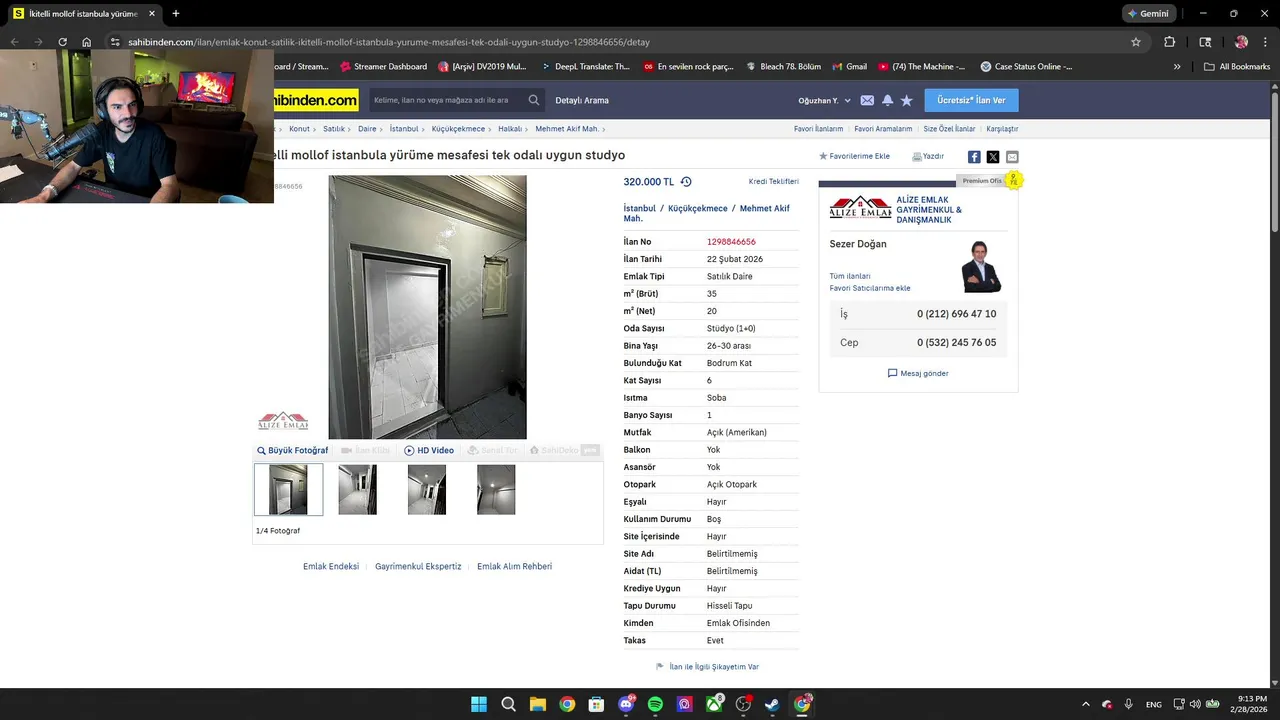Image resolution: width=1280 pixels, height=720 pixels.
Task: Show hidden system tray icons chevron
Action: pos(1086,704)
